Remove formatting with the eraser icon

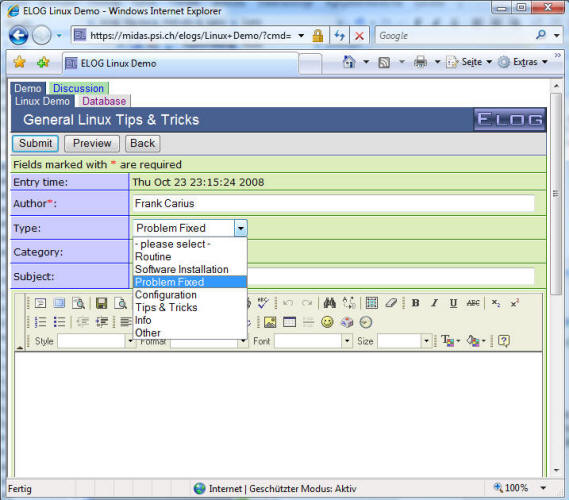tap(391, 303)
